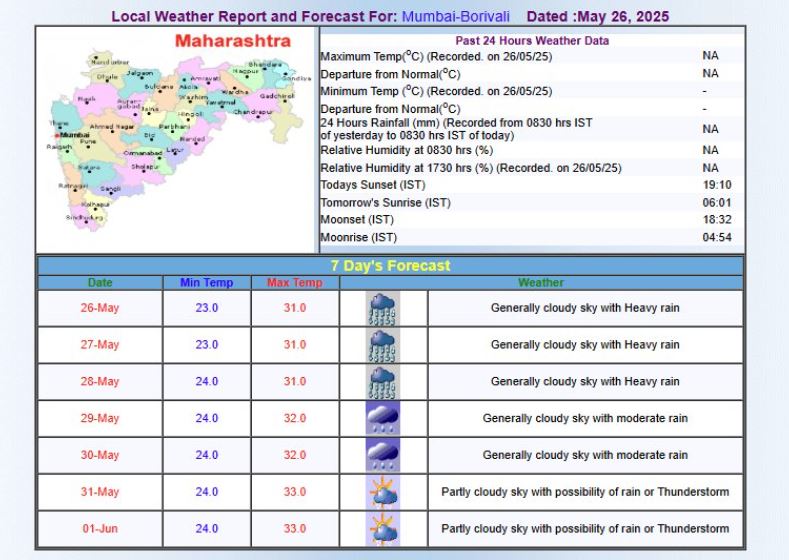The width and height of the screenshot is (789, 560).
Task: Click 31-May thunderstorm description text
Action: (x=585, y=492)
